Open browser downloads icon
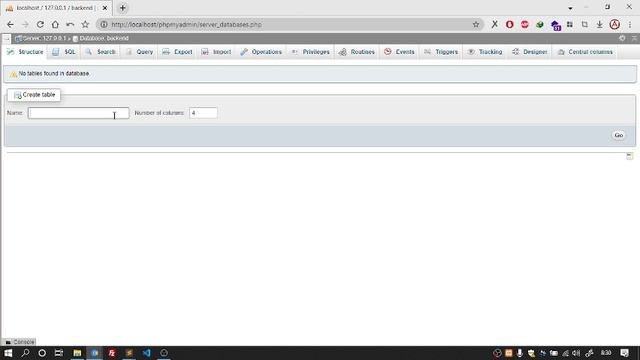The width and height of the screenshot is (640, 360). (x=599, y=24)
